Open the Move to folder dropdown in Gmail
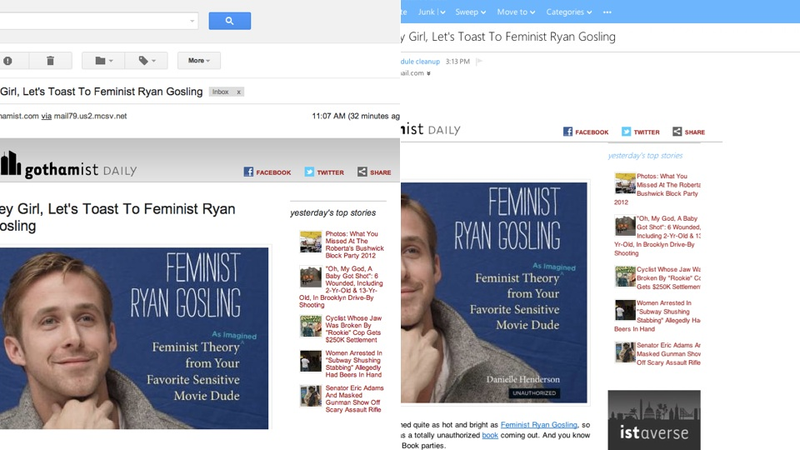800x450 pixels. (x=104, y=61)
